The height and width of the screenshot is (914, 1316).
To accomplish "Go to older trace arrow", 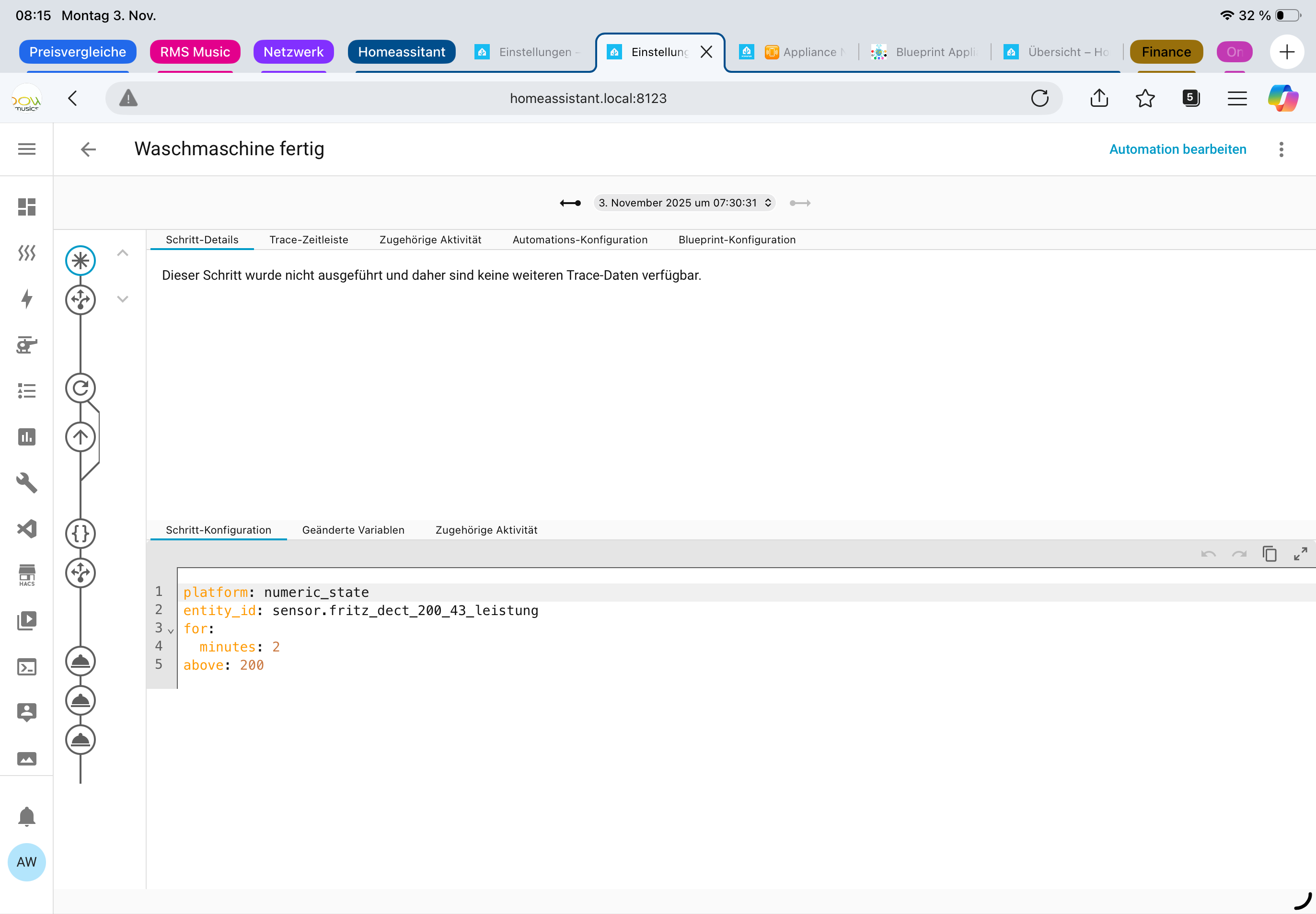I will tap(570, 203).
